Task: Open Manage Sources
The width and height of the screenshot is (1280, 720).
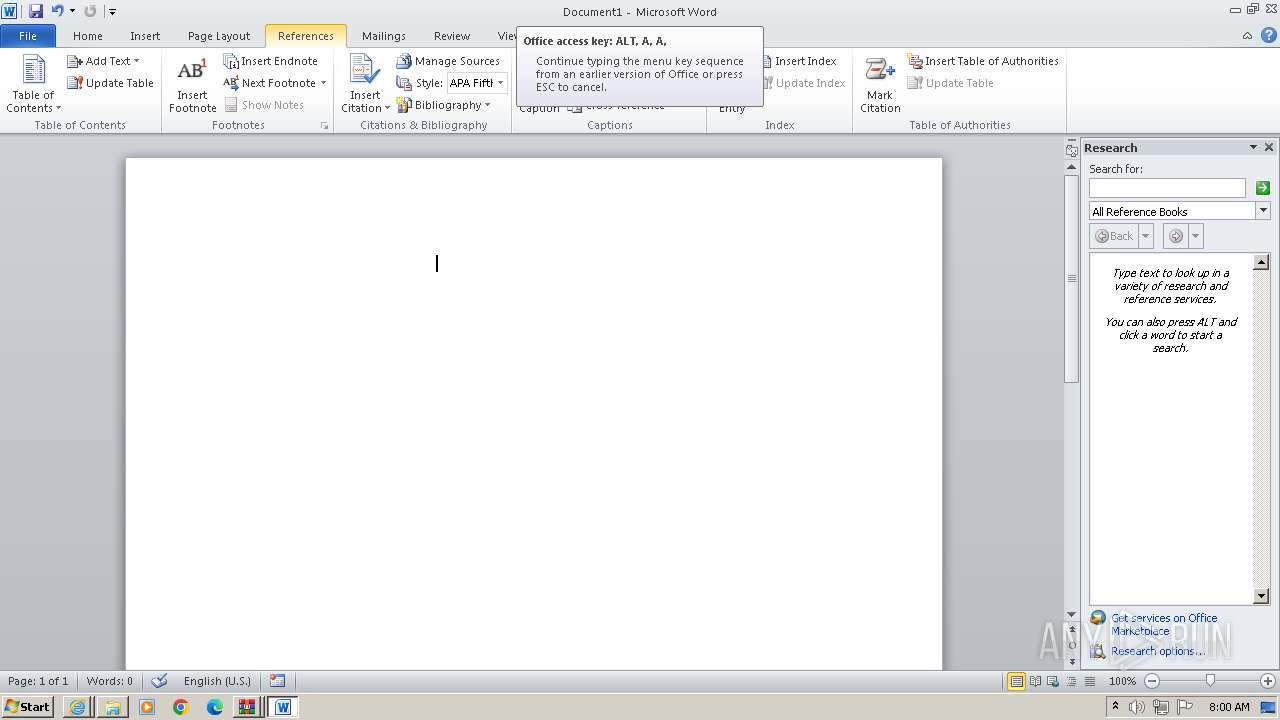Action: (448, 61)
